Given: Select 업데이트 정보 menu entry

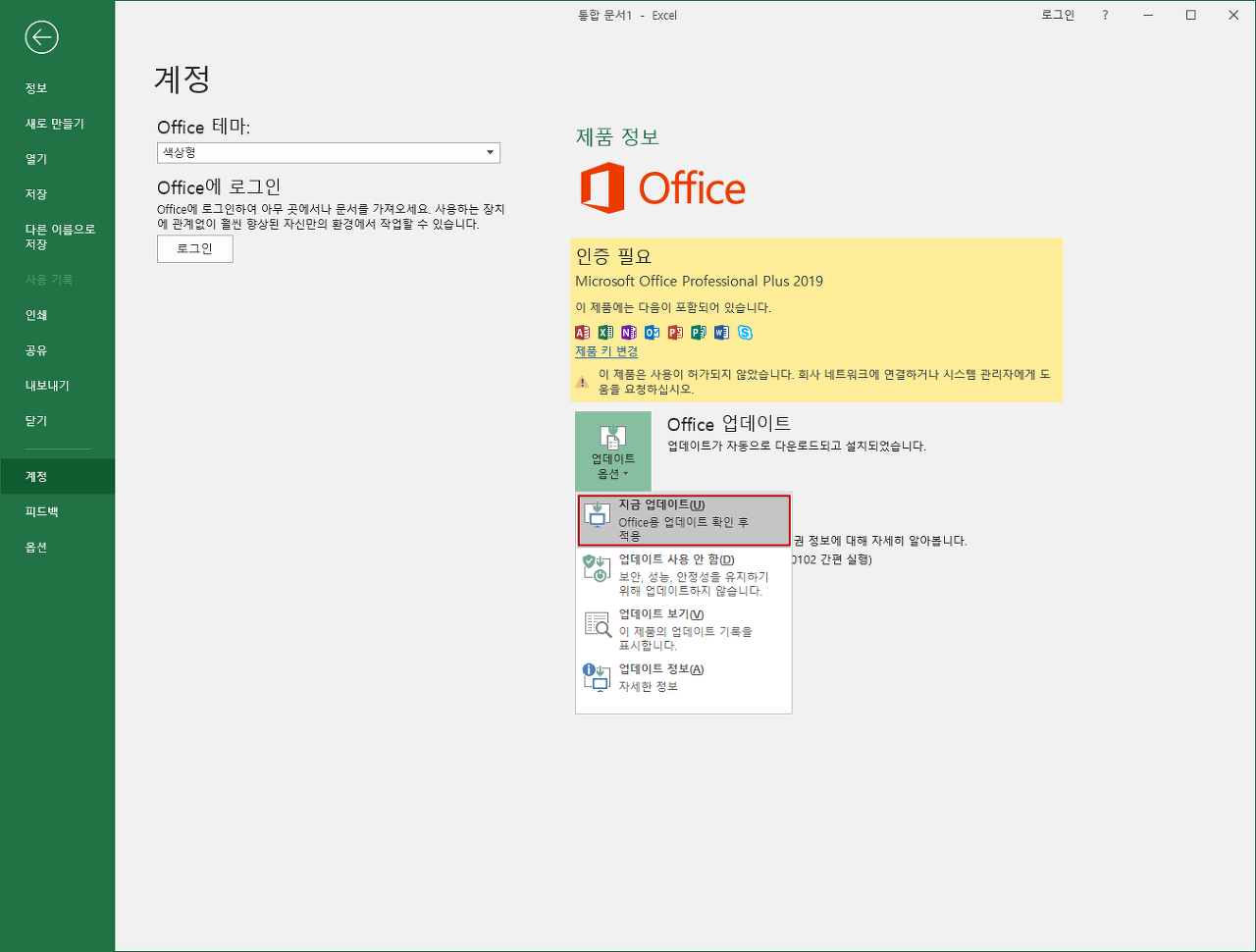Looking at the screenshot, I should 684,677.
